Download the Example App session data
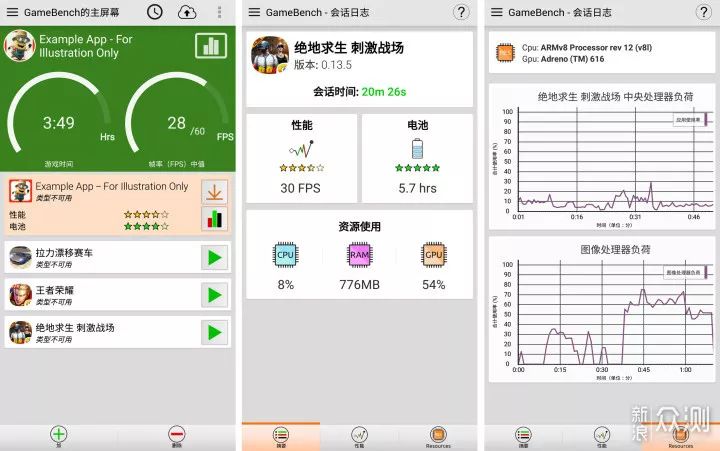The image size is (720, 451). point(214,192)
